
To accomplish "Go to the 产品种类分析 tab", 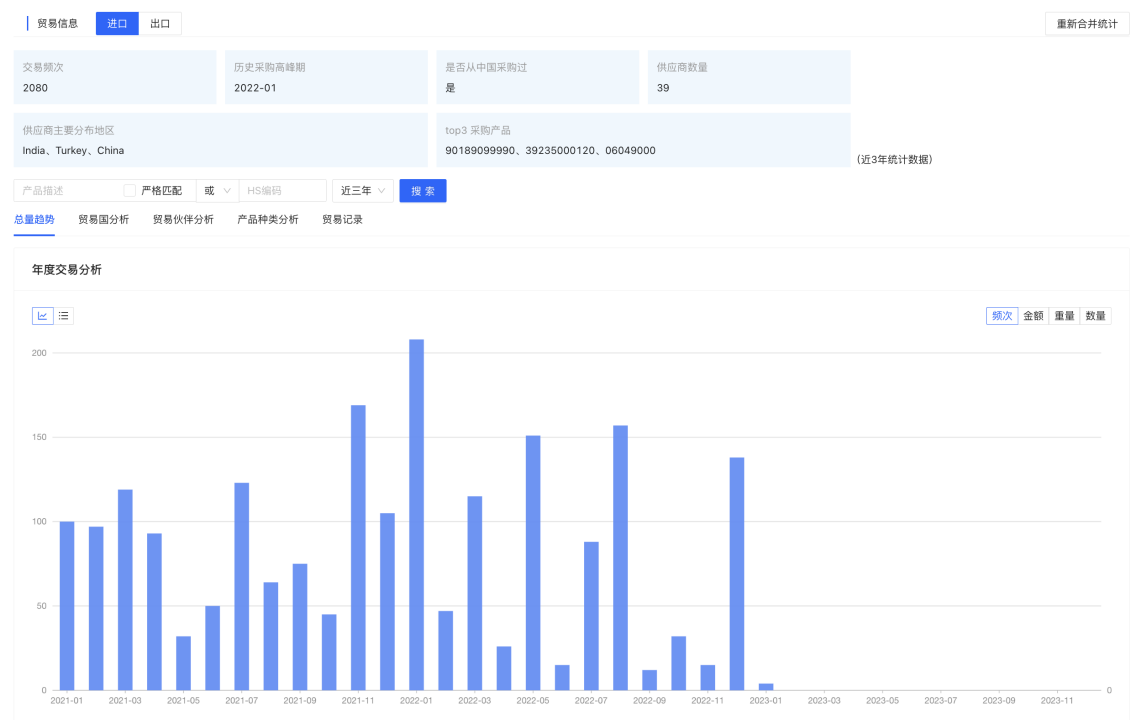I will tap(267, 220).
